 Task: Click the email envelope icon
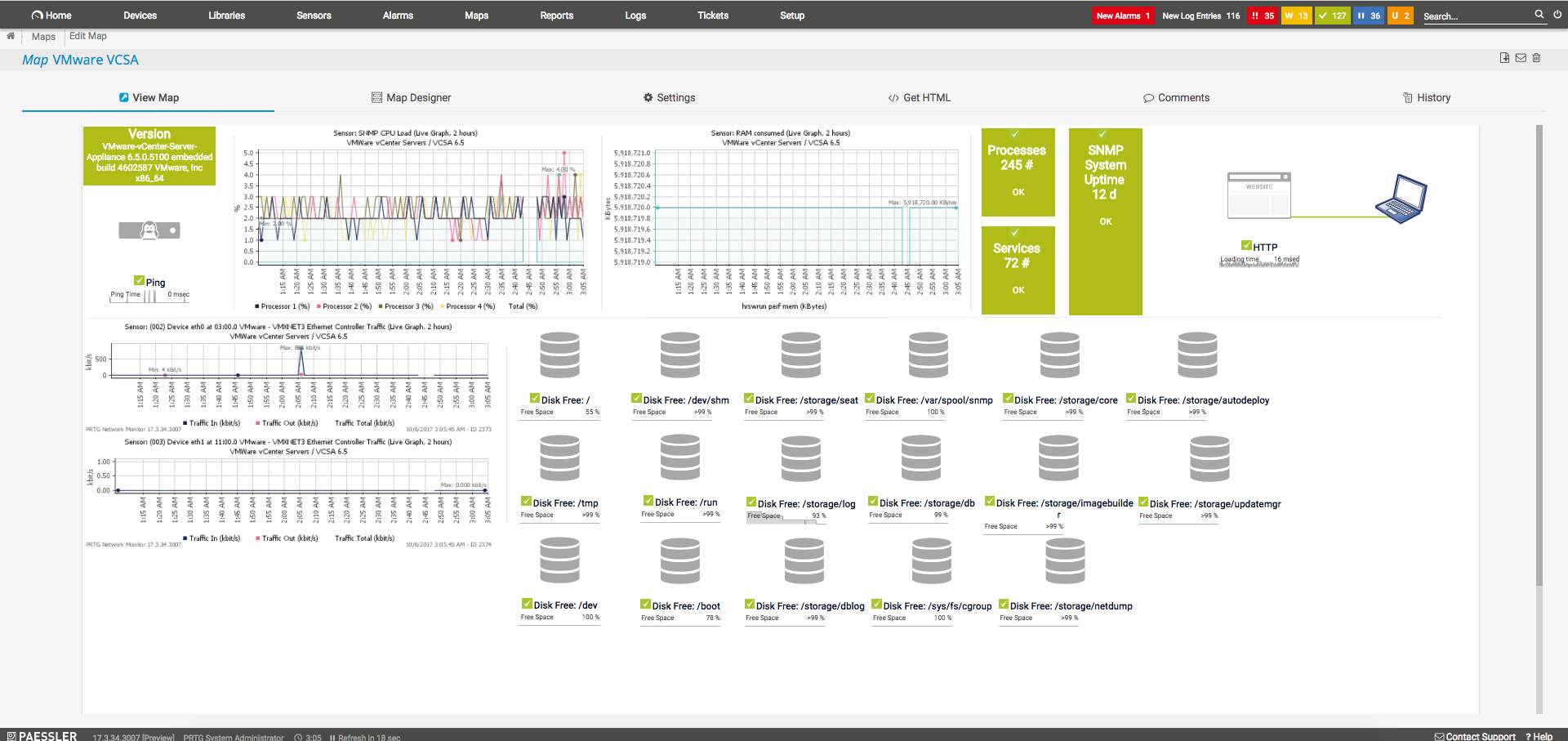pyautogui.click(x=1521, y=58)
